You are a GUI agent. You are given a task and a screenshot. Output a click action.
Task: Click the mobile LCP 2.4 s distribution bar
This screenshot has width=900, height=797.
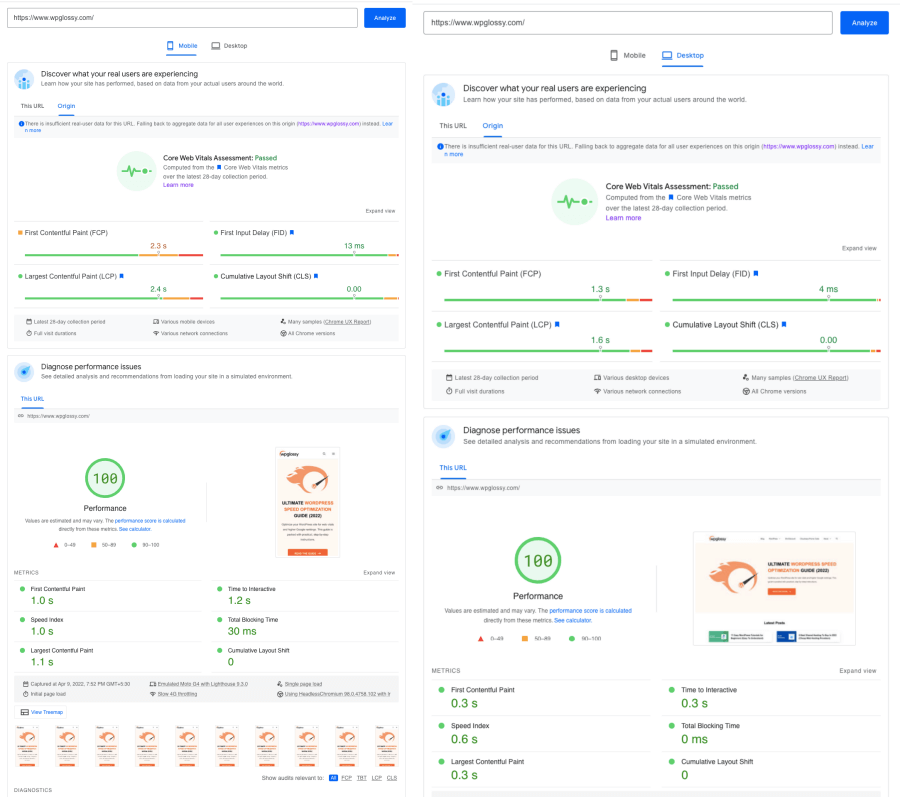(114, 298)
